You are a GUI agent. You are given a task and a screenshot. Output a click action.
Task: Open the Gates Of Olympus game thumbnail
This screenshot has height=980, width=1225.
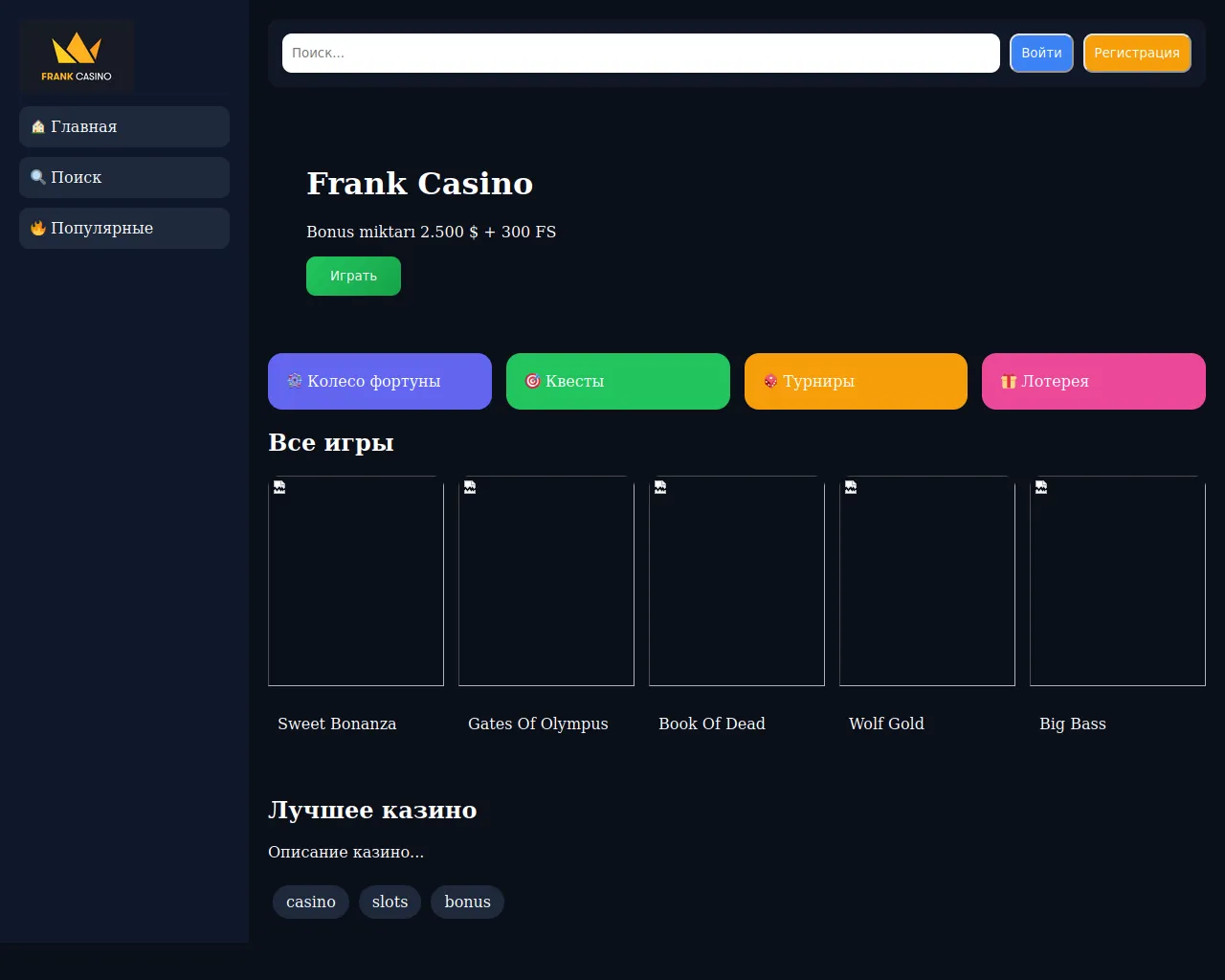pos(546,581)
